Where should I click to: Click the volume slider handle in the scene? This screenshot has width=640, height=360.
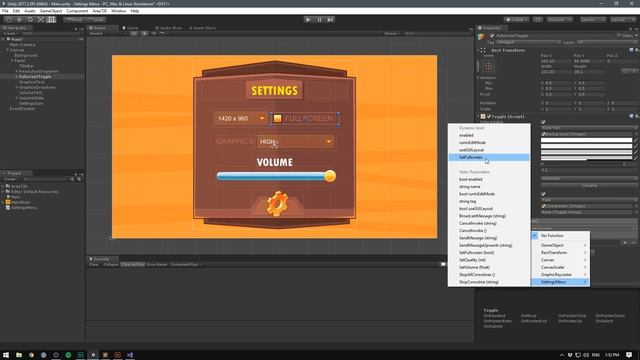pyautogui.click(x=330, y=176)
